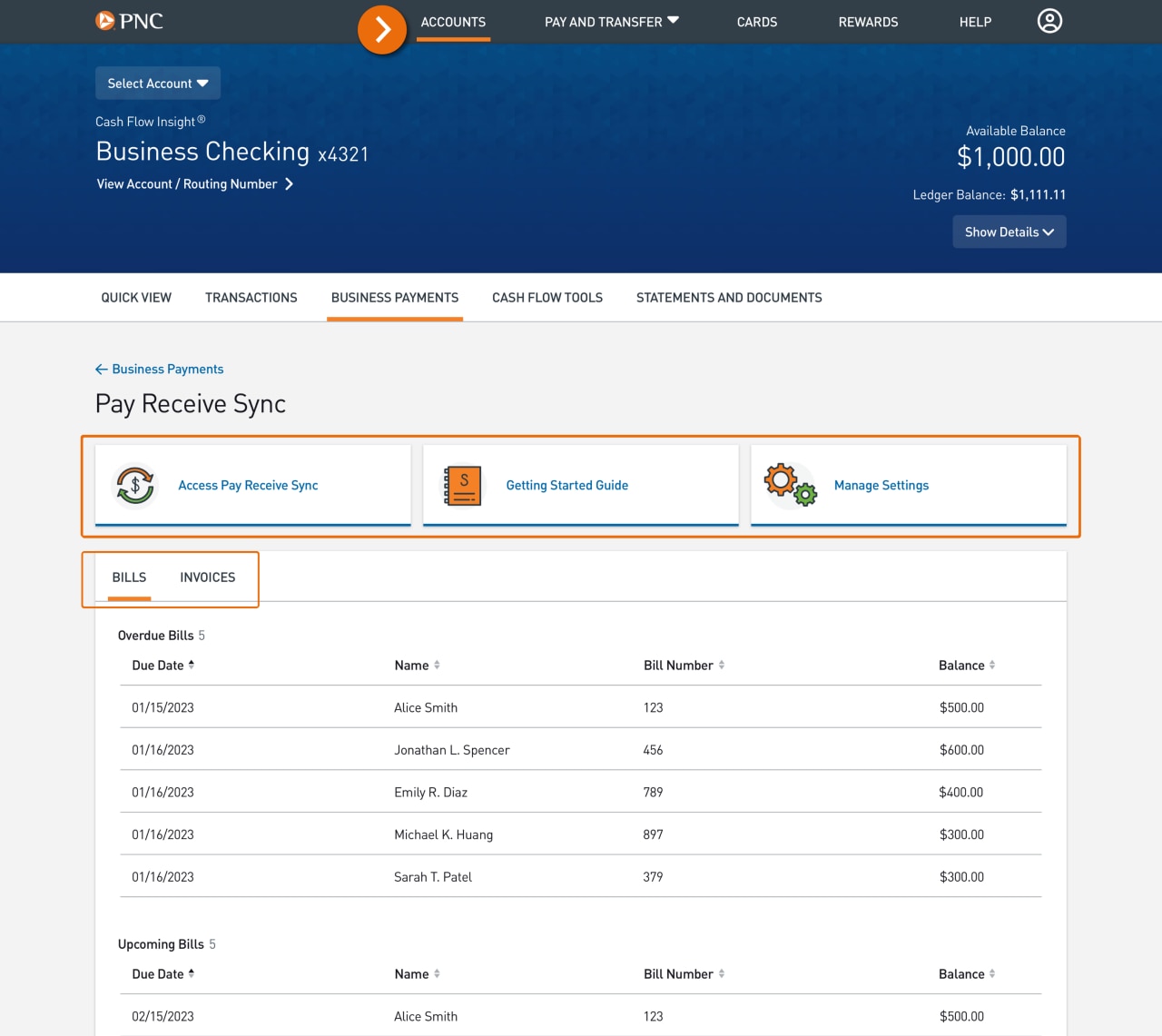This screenshot has height=1036, width=1162.
Task: Select the TRANSACTIONS tab
Action: click(x=251, y=297)
